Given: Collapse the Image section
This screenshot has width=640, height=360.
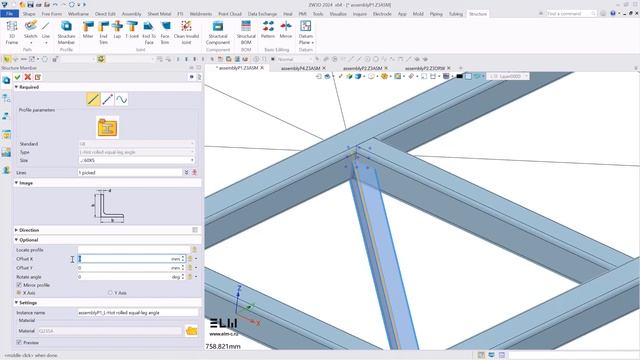Looking at the screenshot, I should tap(16, 183).
